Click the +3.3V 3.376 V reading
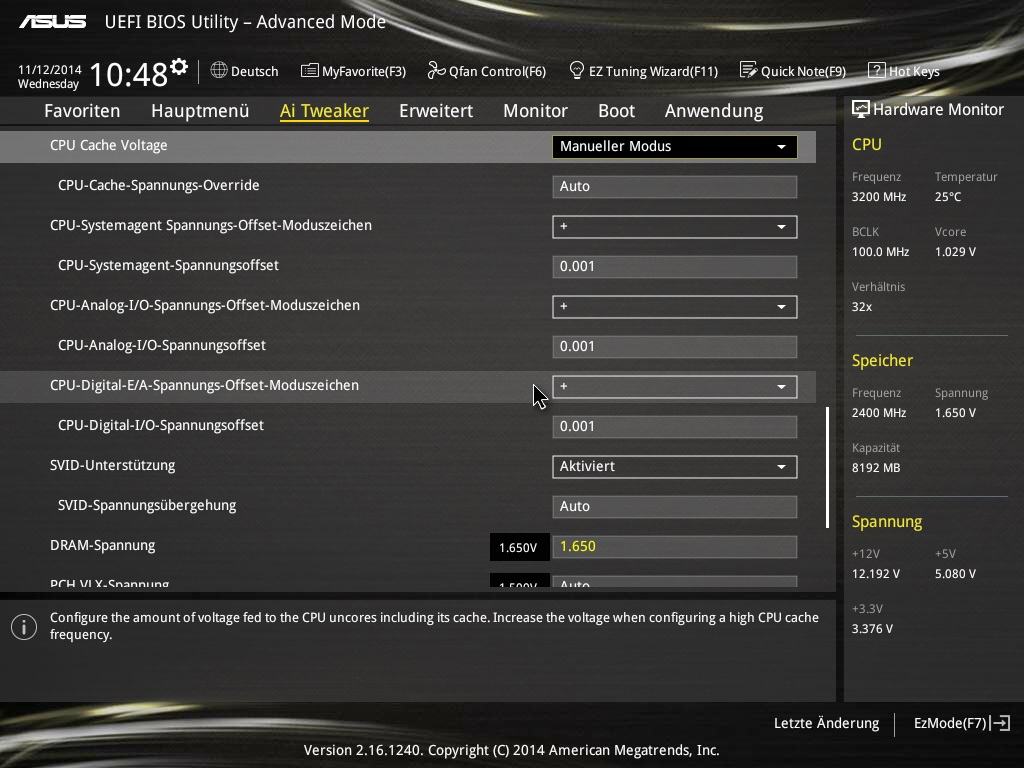Image resolution: width=1024 pixels, height=768 pixels. coord(872,628)
